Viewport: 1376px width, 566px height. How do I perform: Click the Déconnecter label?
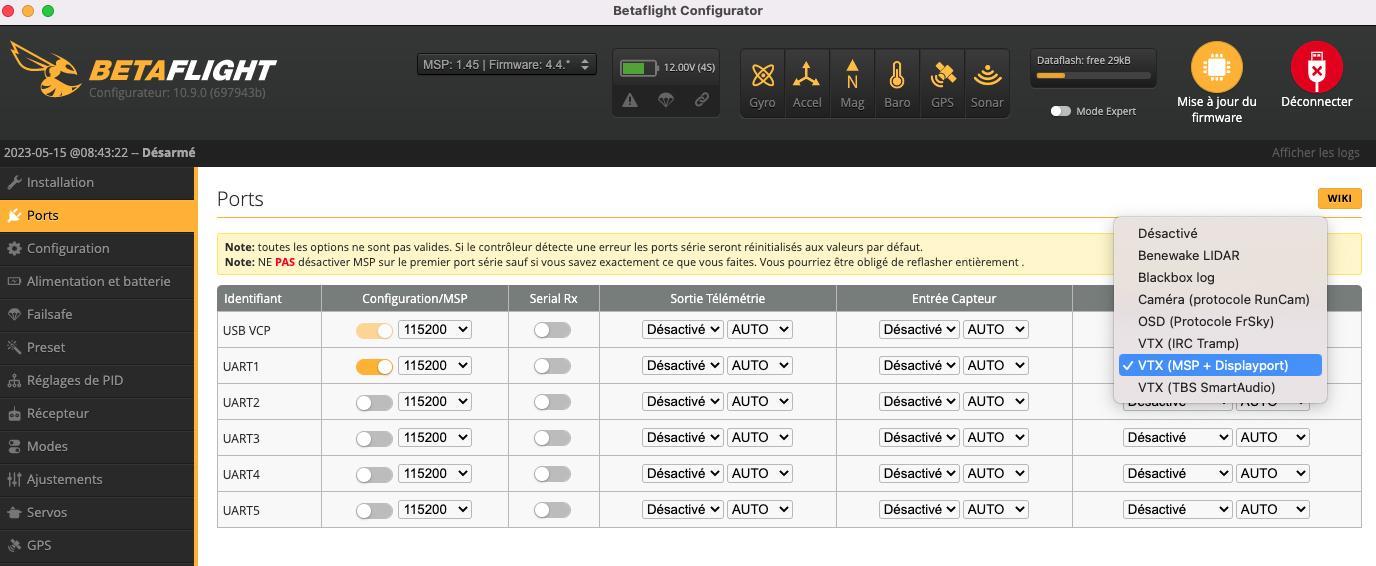click(x=1316, y=101)
